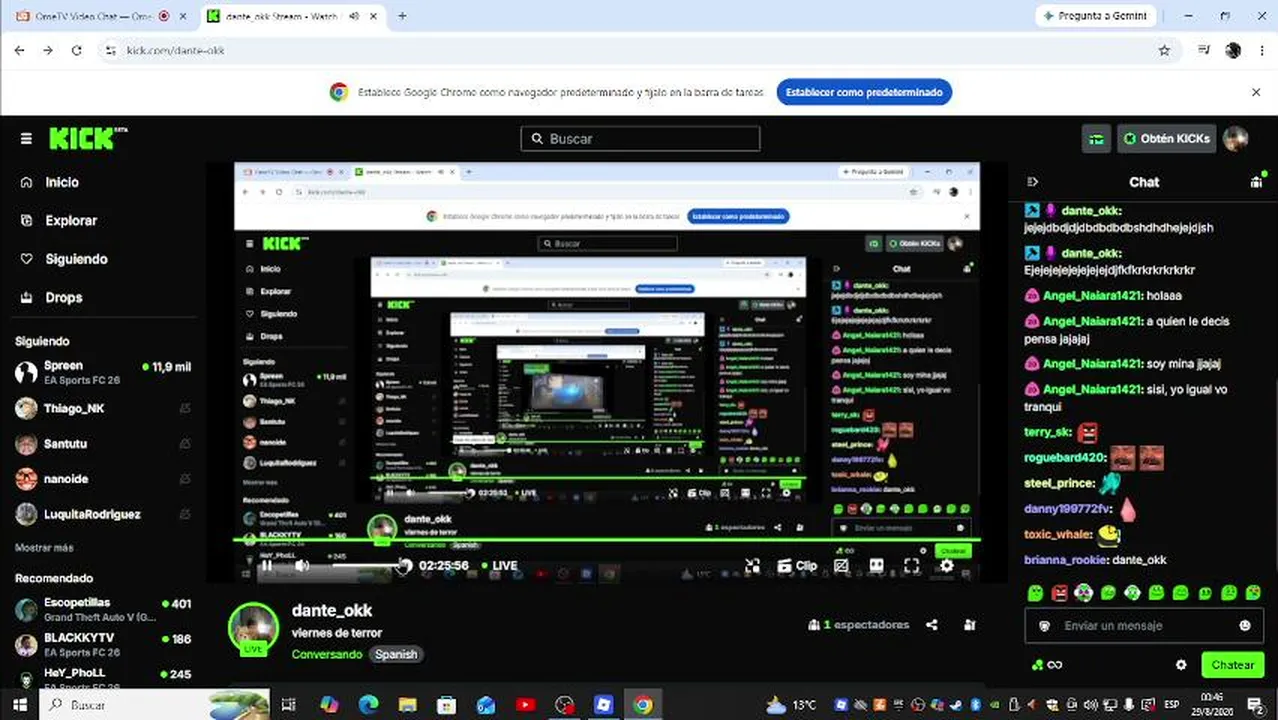Toggle notifications for LuquitaRodriguez
The height and width of the screenshot is (720, 1278).
pyautogui.click(x=185, y=514)
